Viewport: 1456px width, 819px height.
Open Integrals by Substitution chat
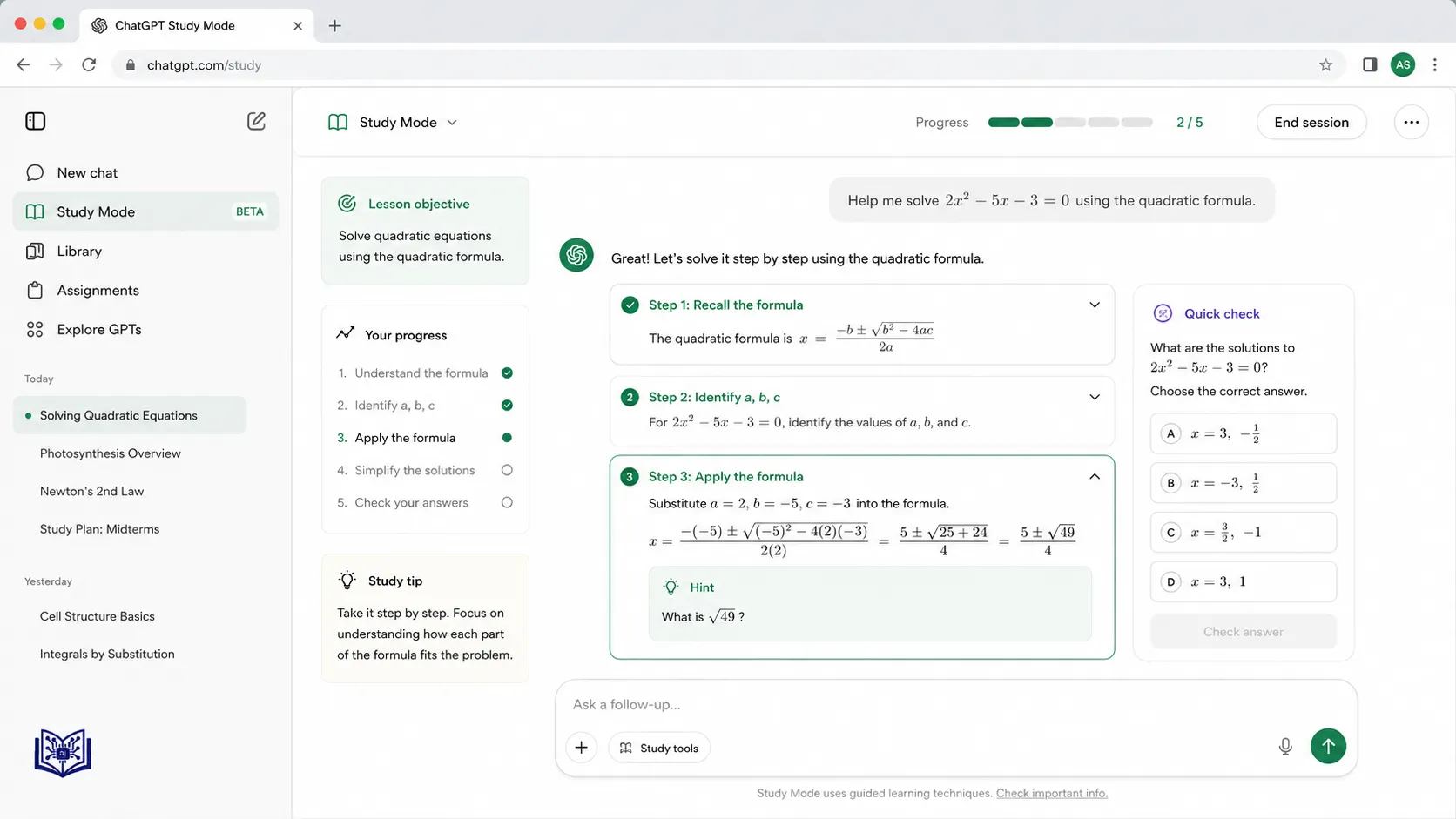click(x=107, y=654)
